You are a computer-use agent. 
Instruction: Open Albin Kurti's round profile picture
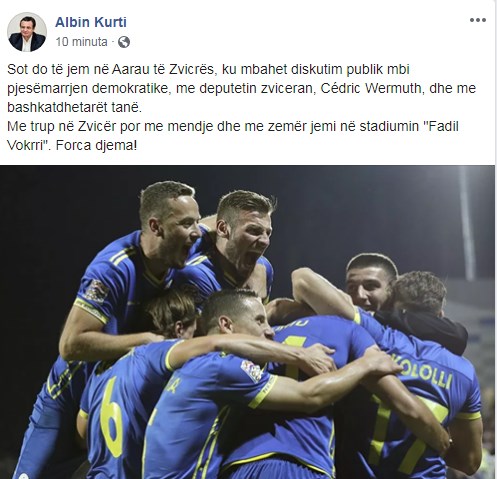point(27,32)
